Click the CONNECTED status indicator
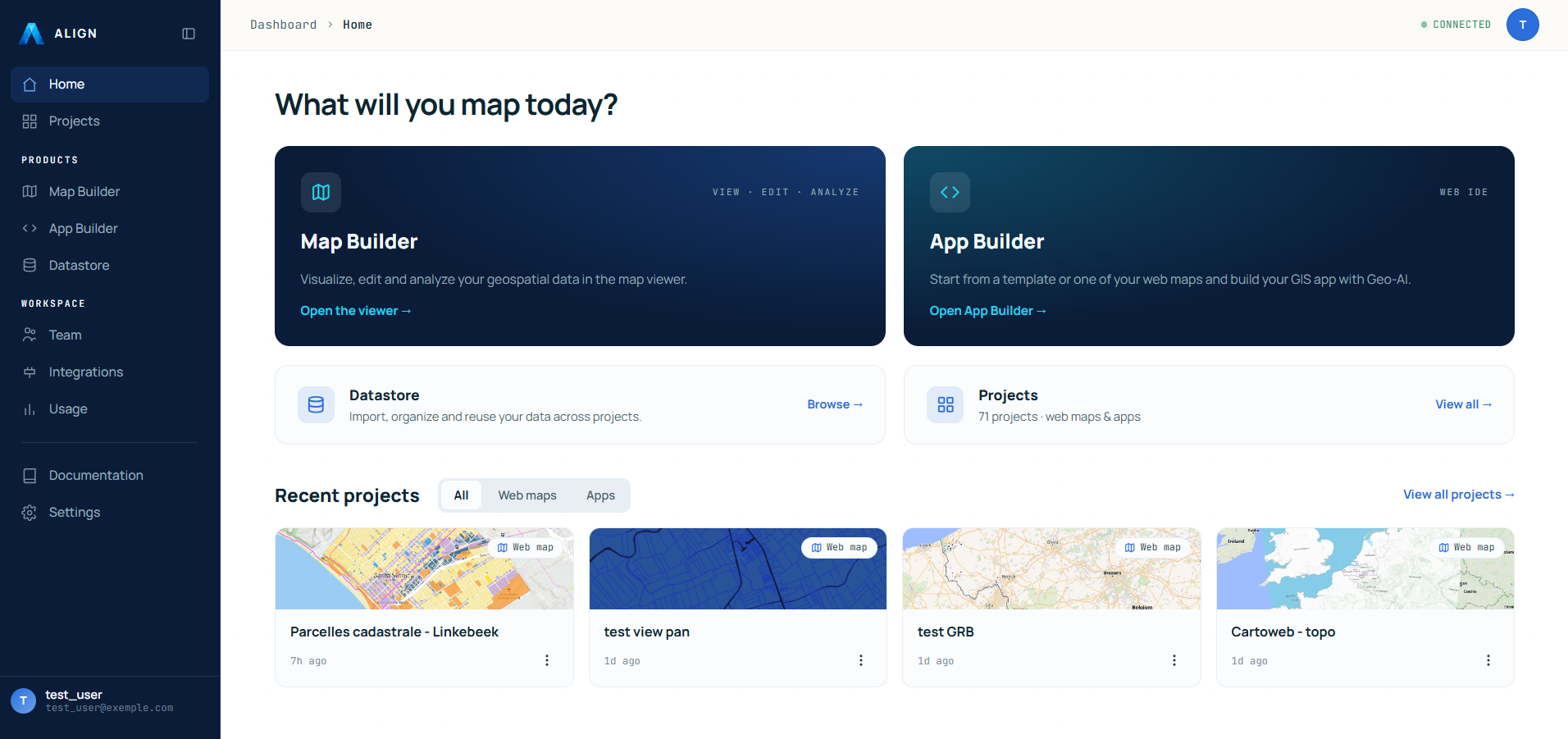The width and height of the screenshot is (1568, 739). tap(1456, 25)
